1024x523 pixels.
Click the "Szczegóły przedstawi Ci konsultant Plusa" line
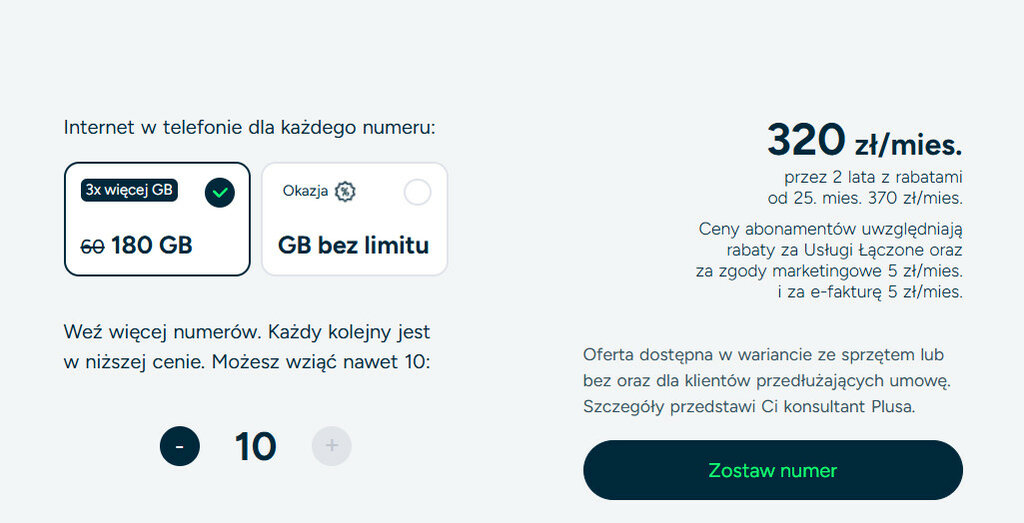coord(749,406)
